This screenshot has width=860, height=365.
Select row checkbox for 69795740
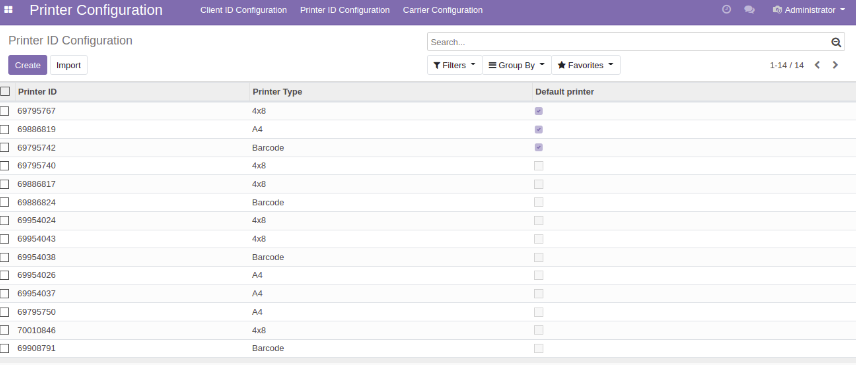[x=4, y=166]
